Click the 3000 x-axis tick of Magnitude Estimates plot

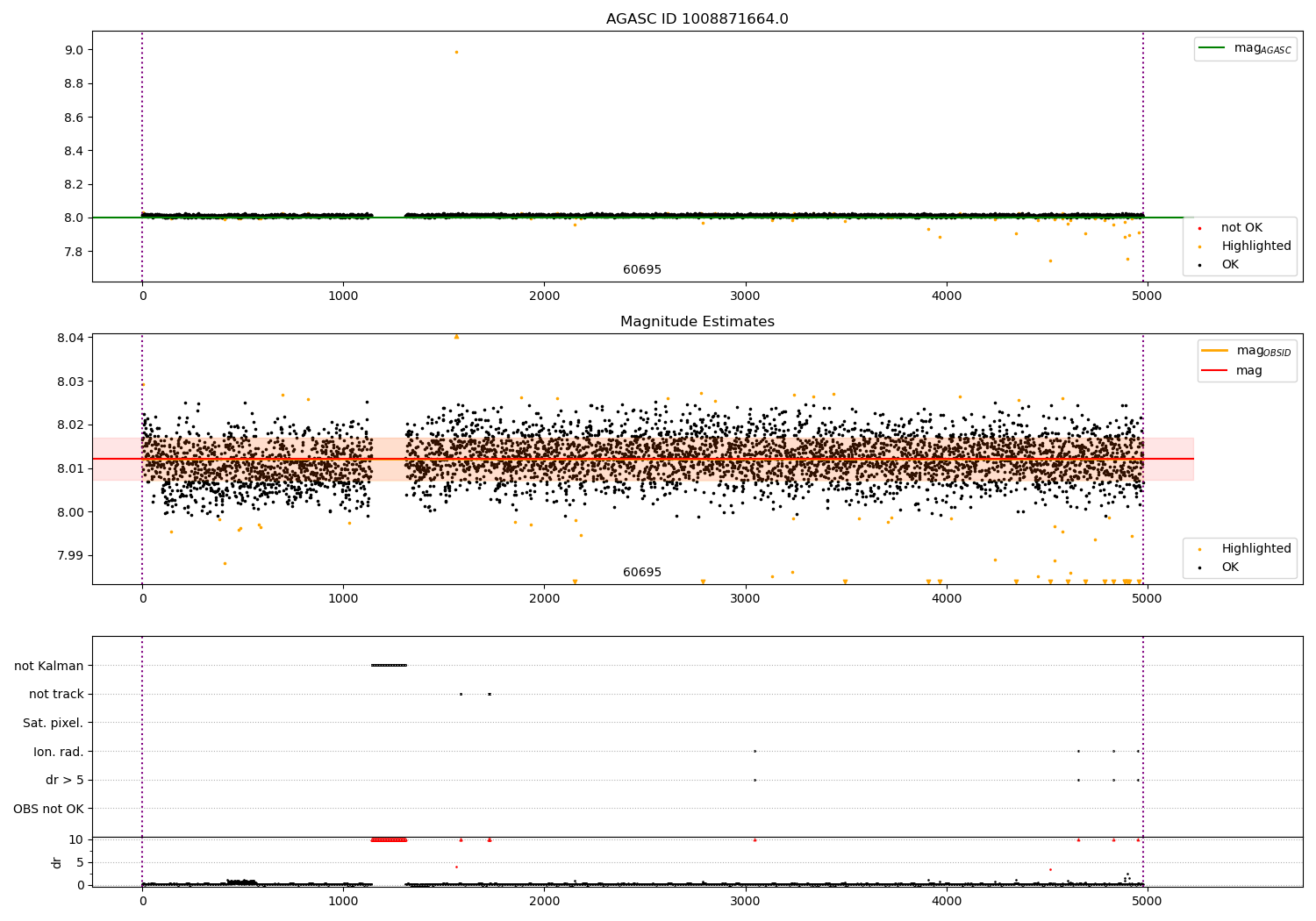tap(746, 598)
